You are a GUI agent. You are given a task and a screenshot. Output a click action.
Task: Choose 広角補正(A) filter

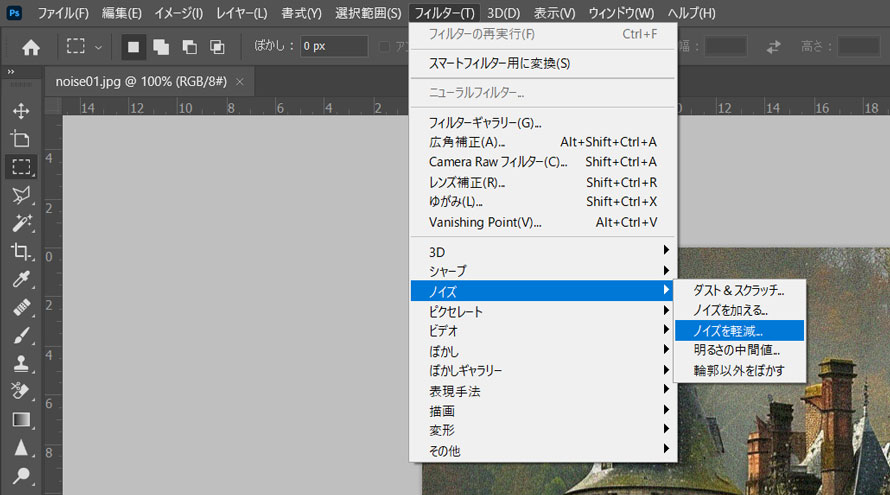tap(543, 142)
